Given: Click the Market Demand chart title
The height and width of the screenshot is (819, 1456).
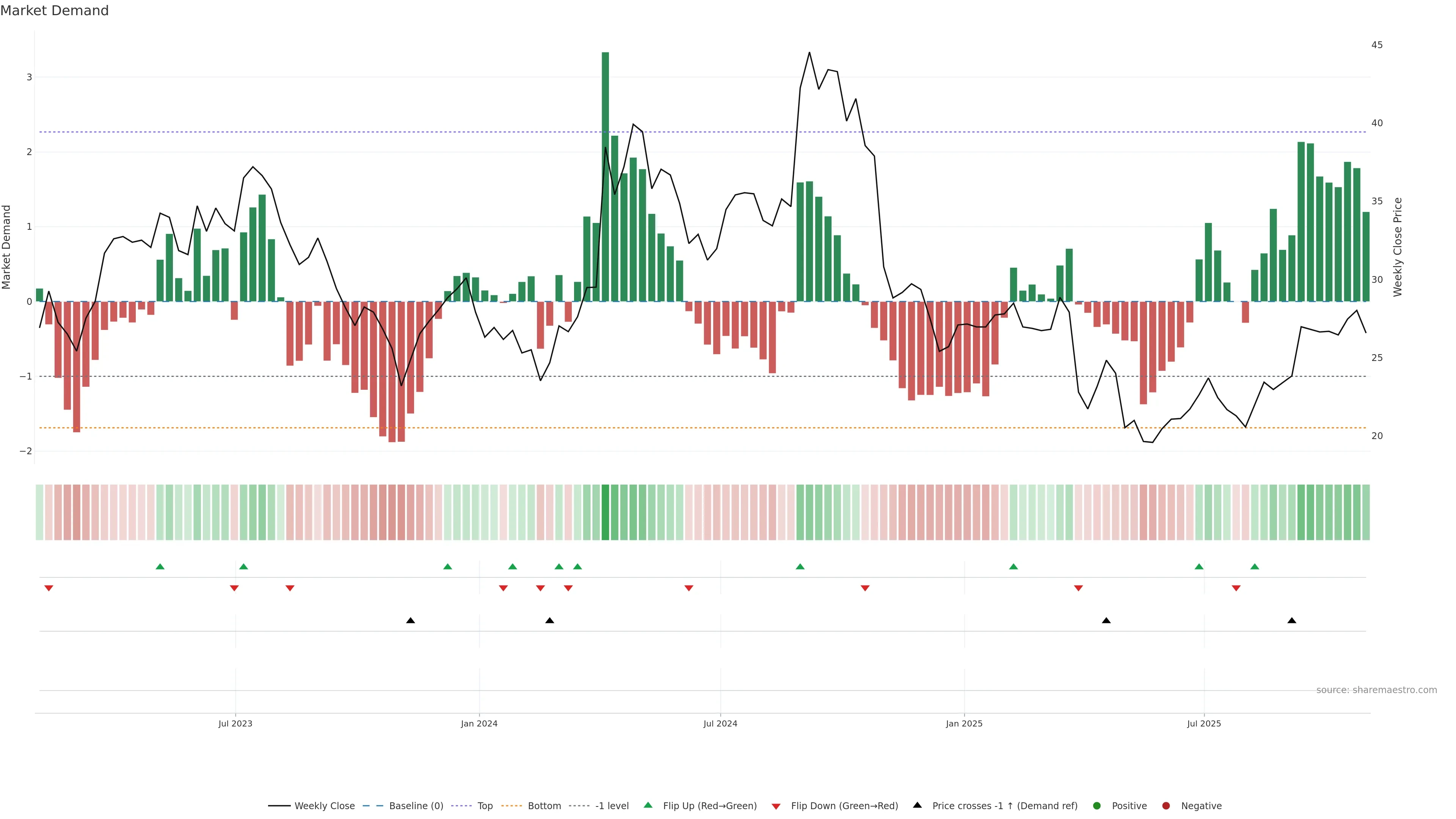Looking at the screenshot, I should tap(54, 11).
